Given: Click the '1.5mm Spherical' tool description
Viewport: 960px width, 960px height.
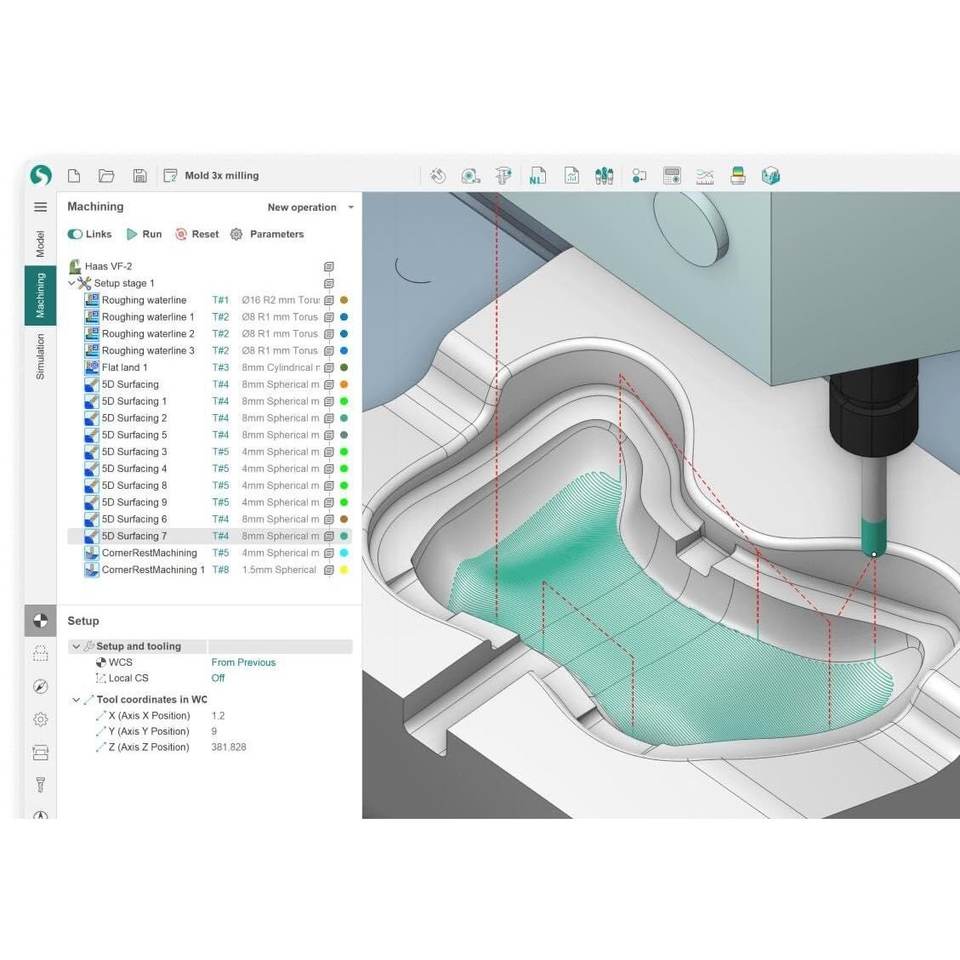Looking at the screenshot, I should (279, 570).
